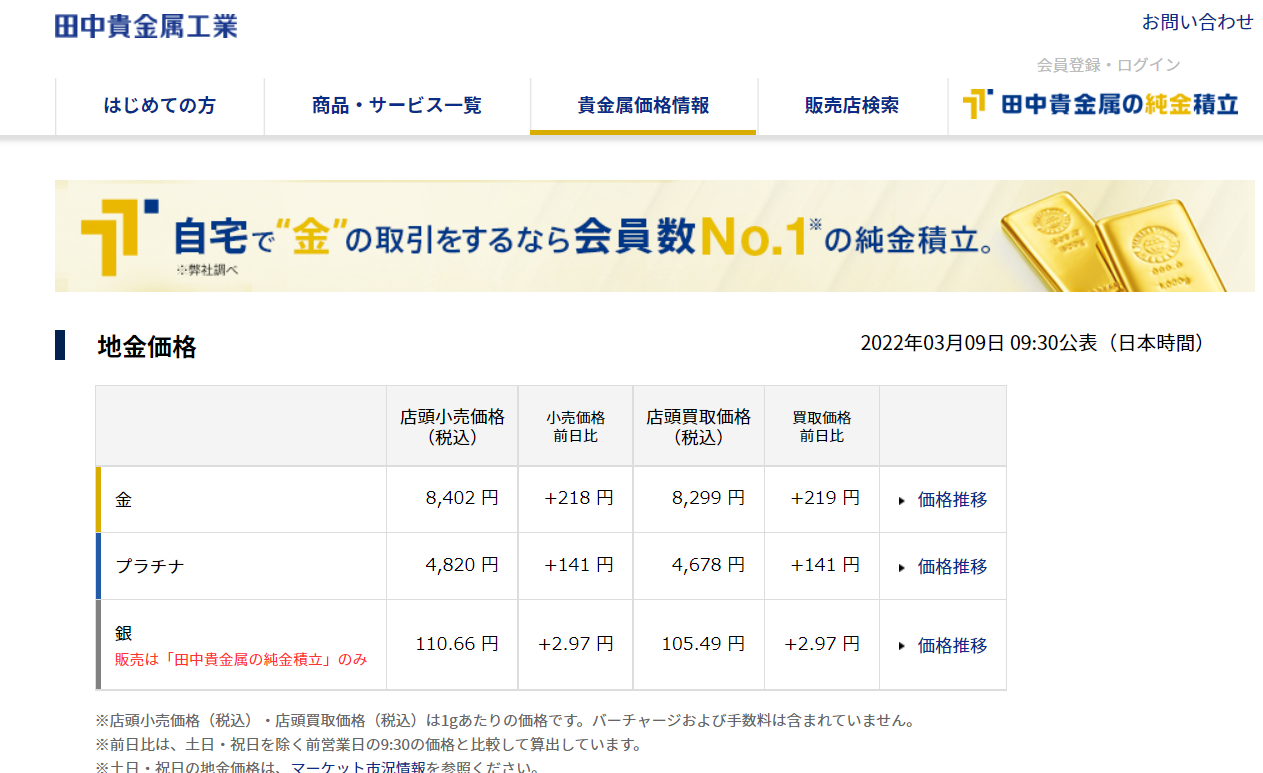
Task: Click the 買取価格前日比 column header
Action: 821,427
